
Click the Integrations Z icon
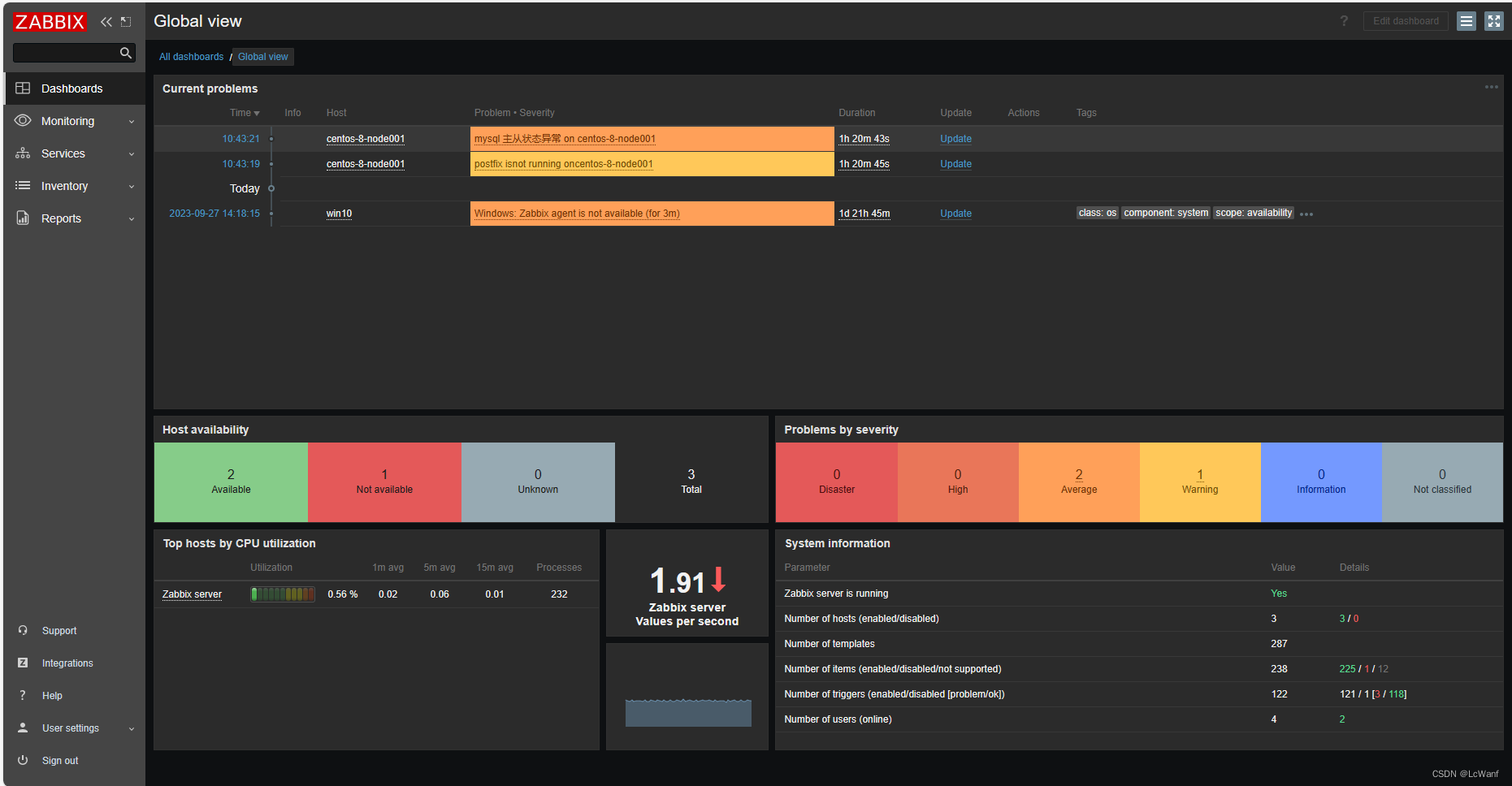[23, 663]
